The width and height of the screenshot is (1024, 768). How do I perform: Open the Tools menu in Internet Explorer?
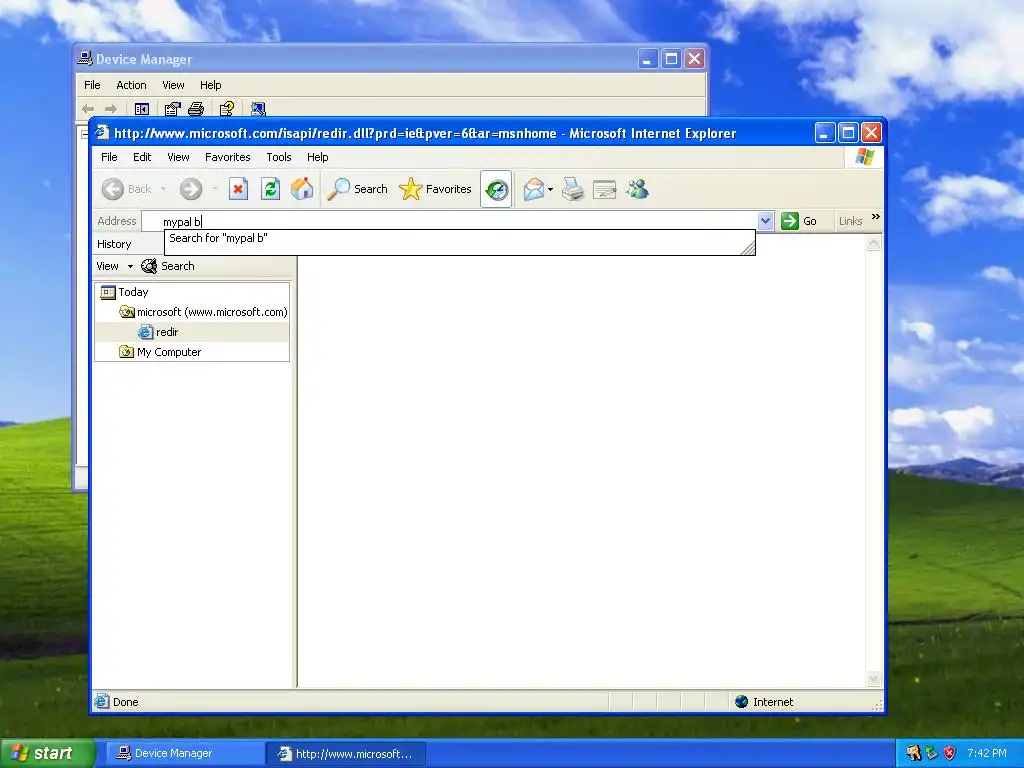pyautogui.click(x=279, y=157)
